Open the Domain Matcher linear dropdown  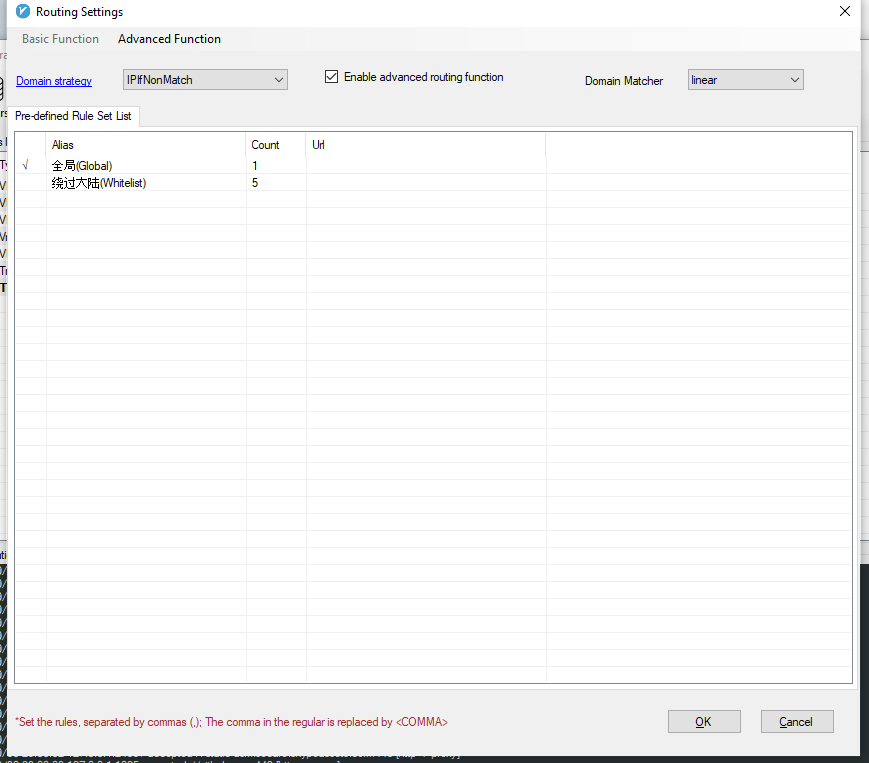click(745, 79)
